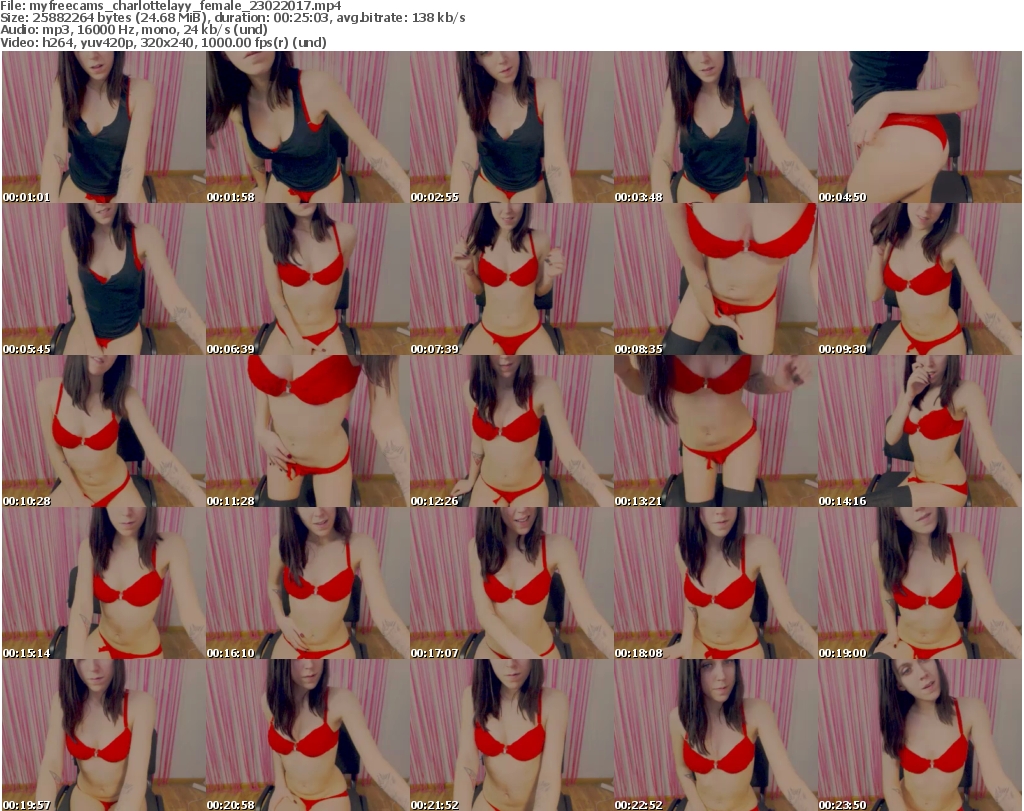Open the frame marked 00:10:28
Image resolution: width=1024 pixels, height=811 pixels.
click(104, 432)
